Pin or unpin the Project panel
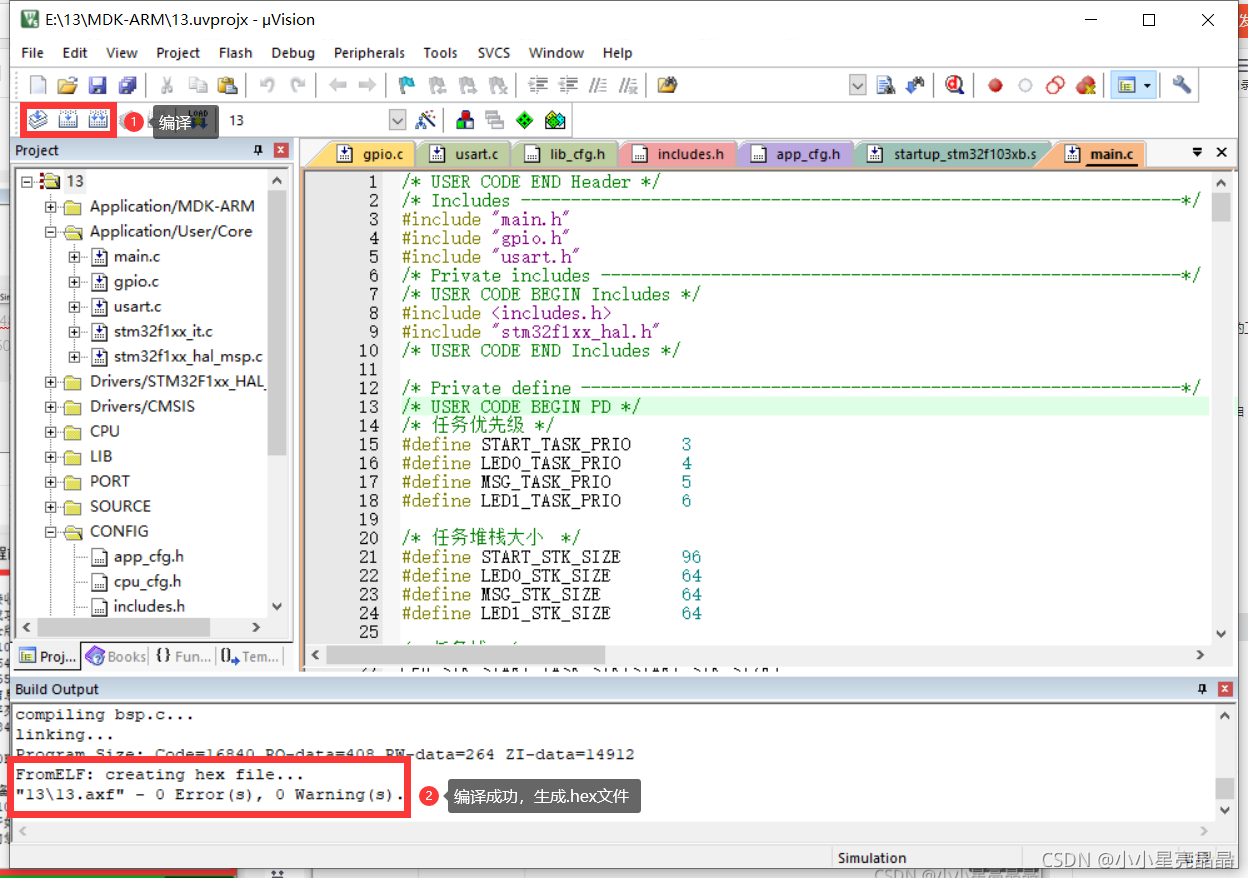Image resolution: width=1248 pixels, height=878 pixels. tap(258, 151)
